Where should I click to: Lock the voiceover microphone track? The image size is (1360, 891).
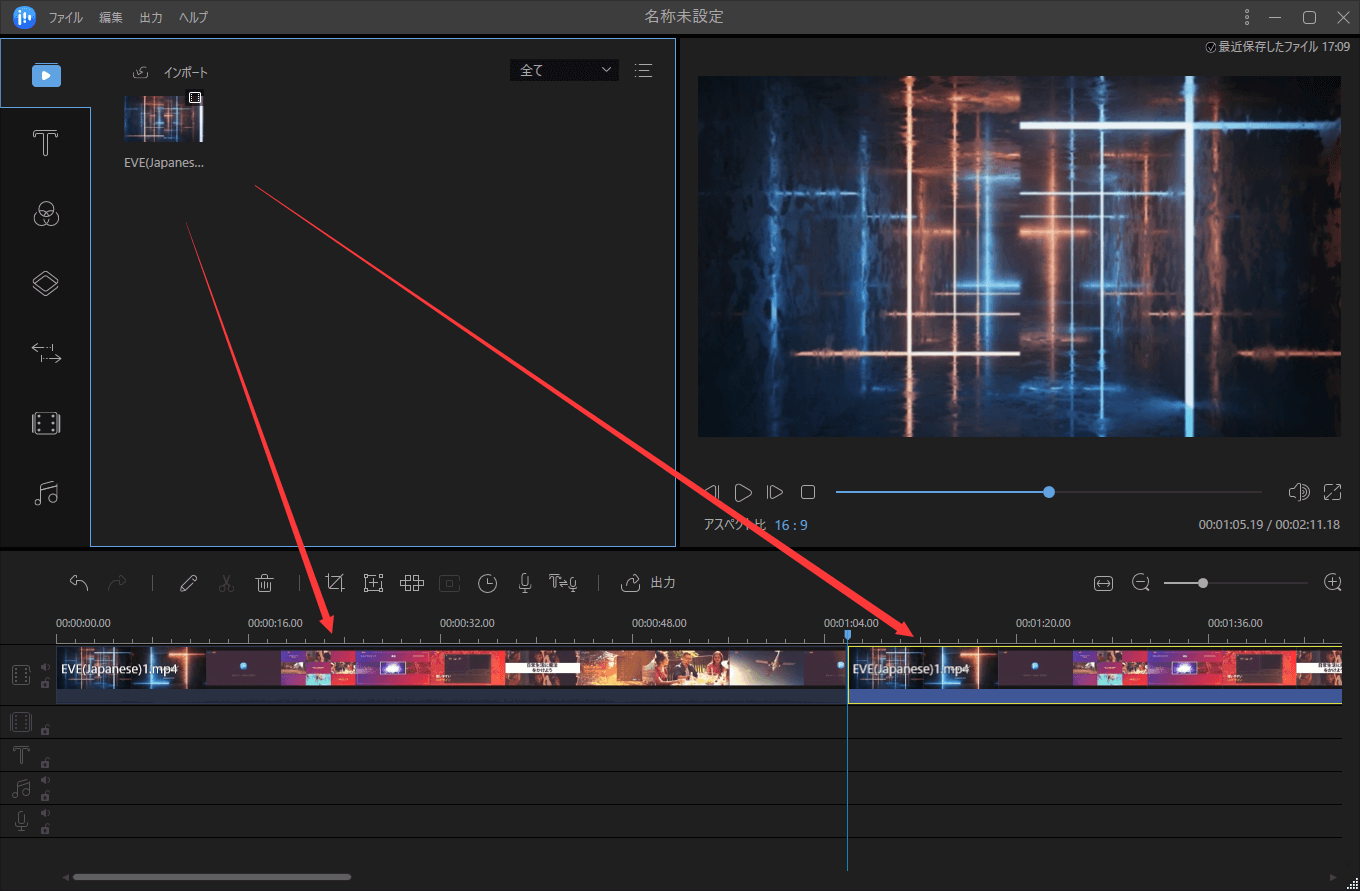coord(45,829)
